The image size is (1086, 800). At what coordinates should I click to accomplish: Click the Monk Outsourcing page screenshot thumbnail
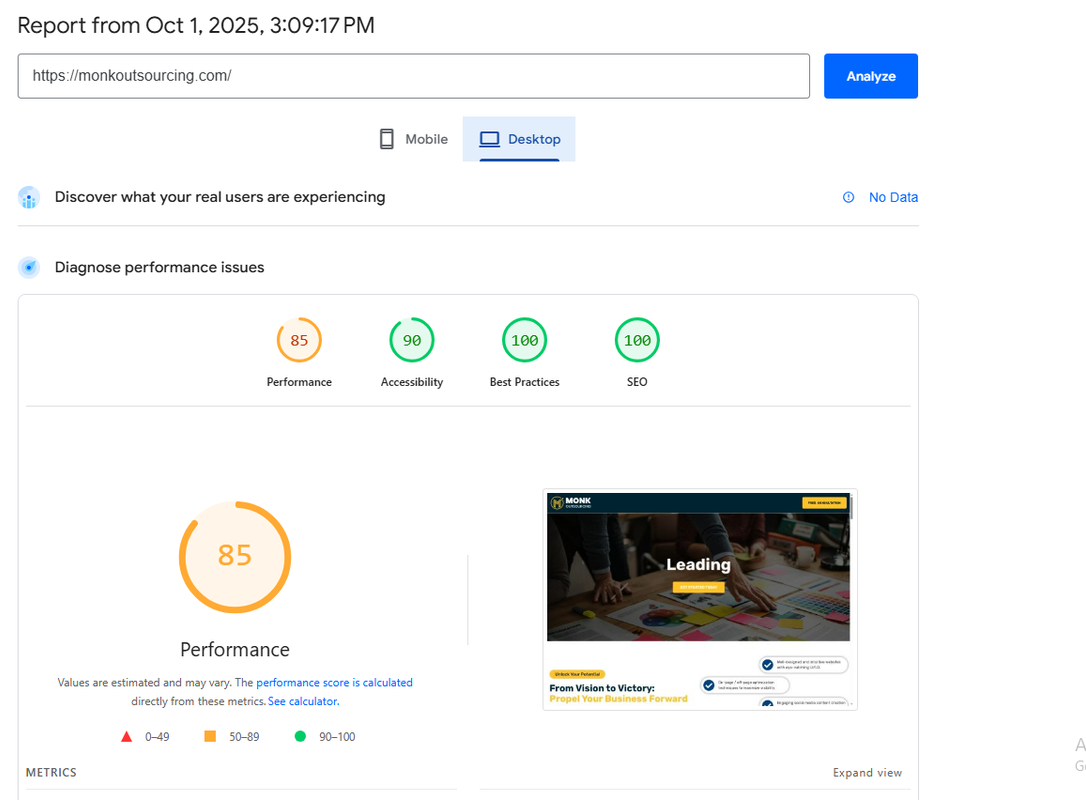699,599
